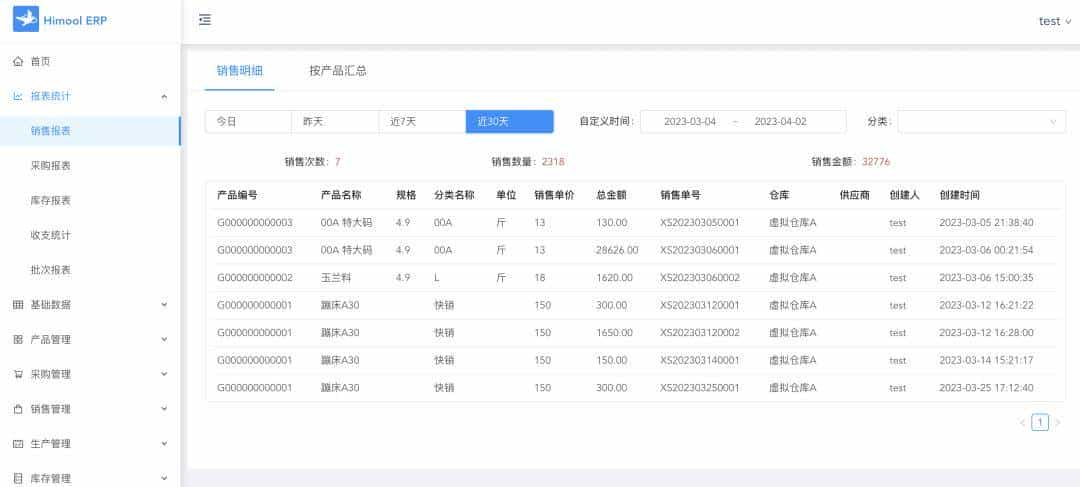Screen dimensions: 1080x487
Task: Click sales order XS202303120001
Action: coord(700,305)
